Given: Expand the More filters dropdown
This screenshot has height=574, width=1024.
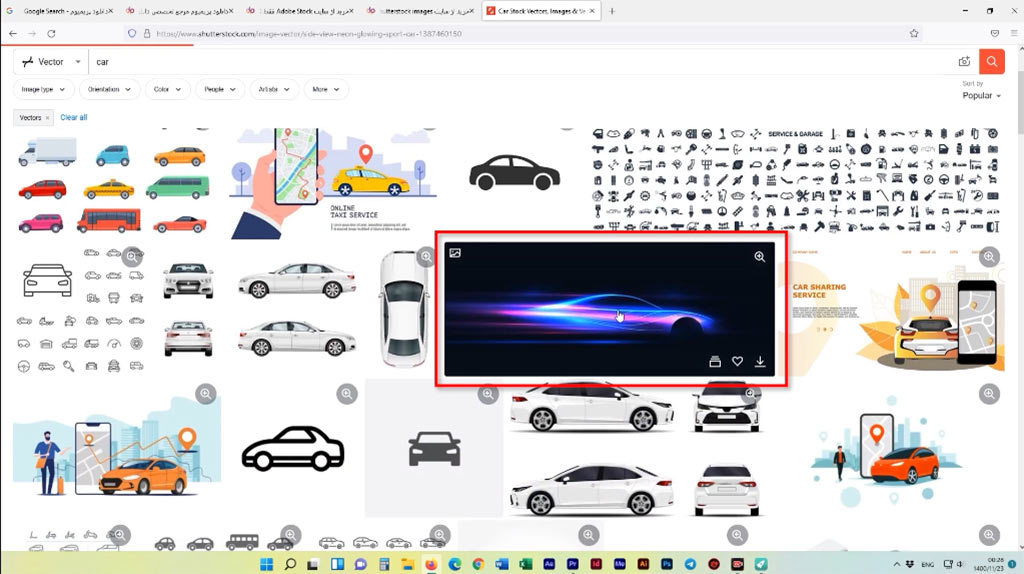Looking at the screenshot, I should click(325, 89).
